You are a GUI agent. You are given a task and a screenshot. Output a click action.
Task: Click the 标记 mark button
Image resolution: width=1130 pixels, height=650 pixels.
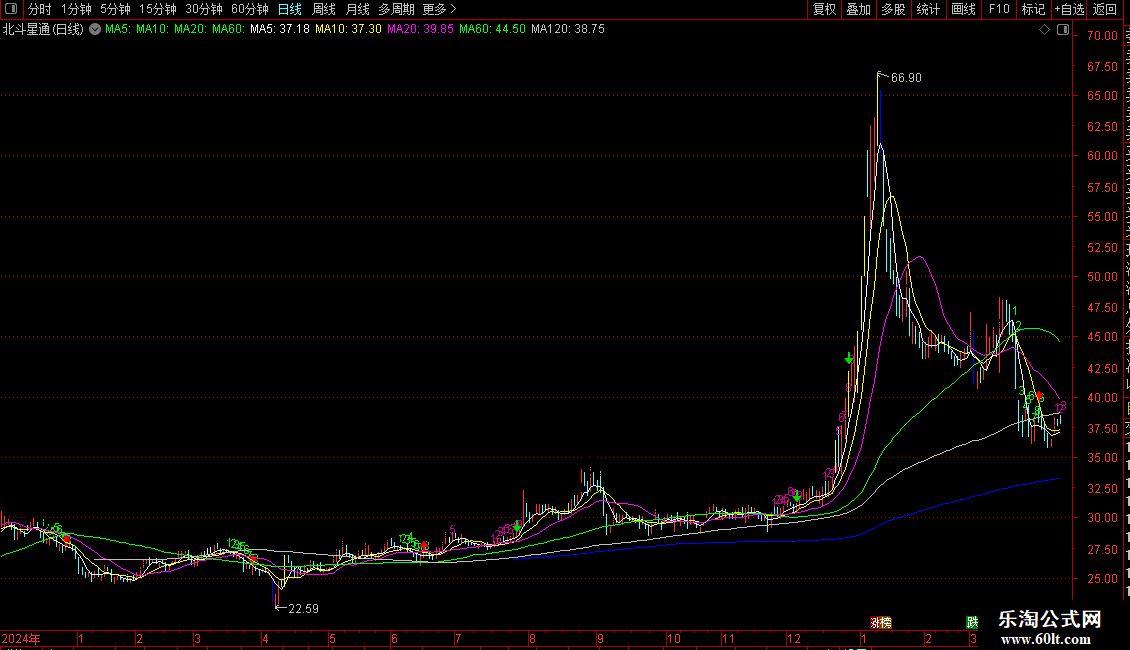(1033, 9)
